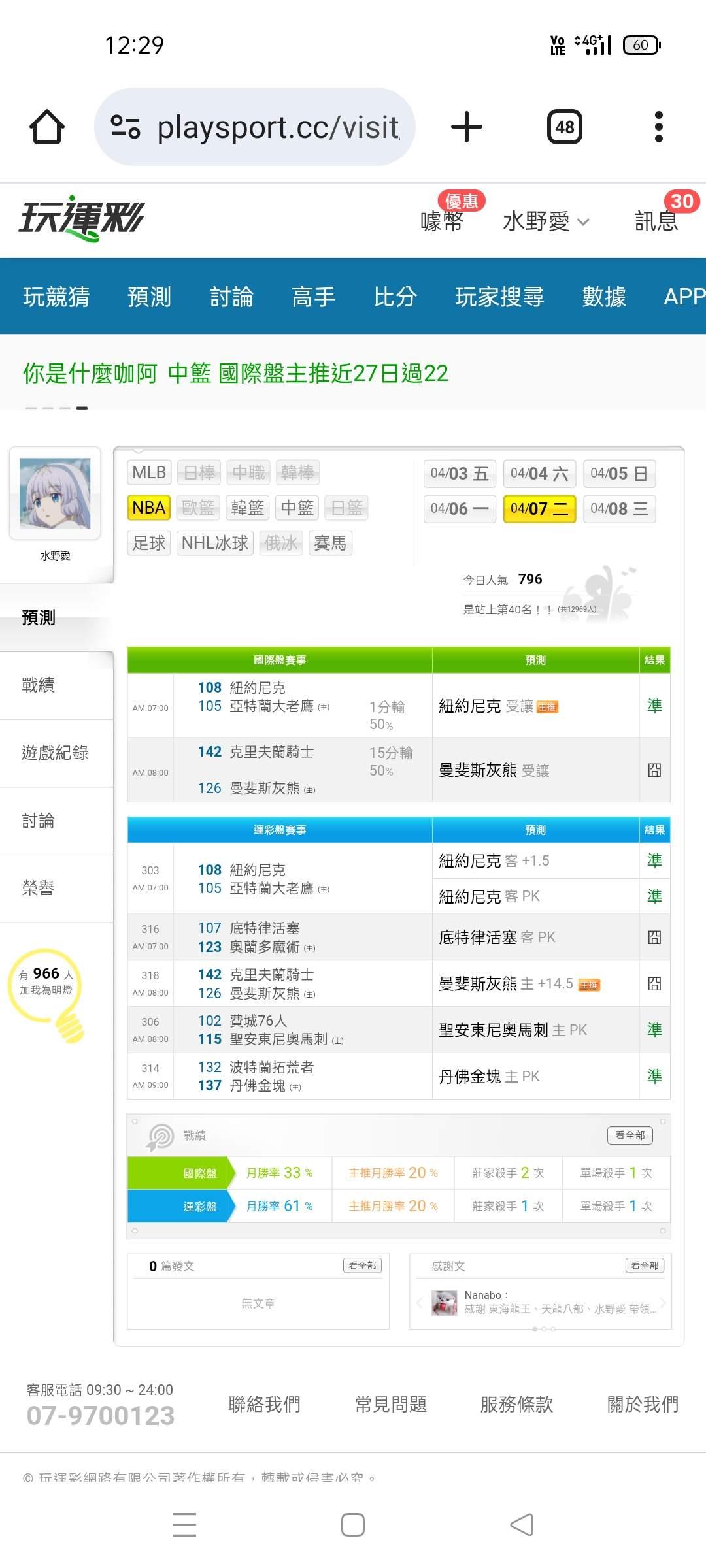Click phone number 07-9700123
The width and height of the screenshot is (706, 1568).
click(x=101, y=1416)
